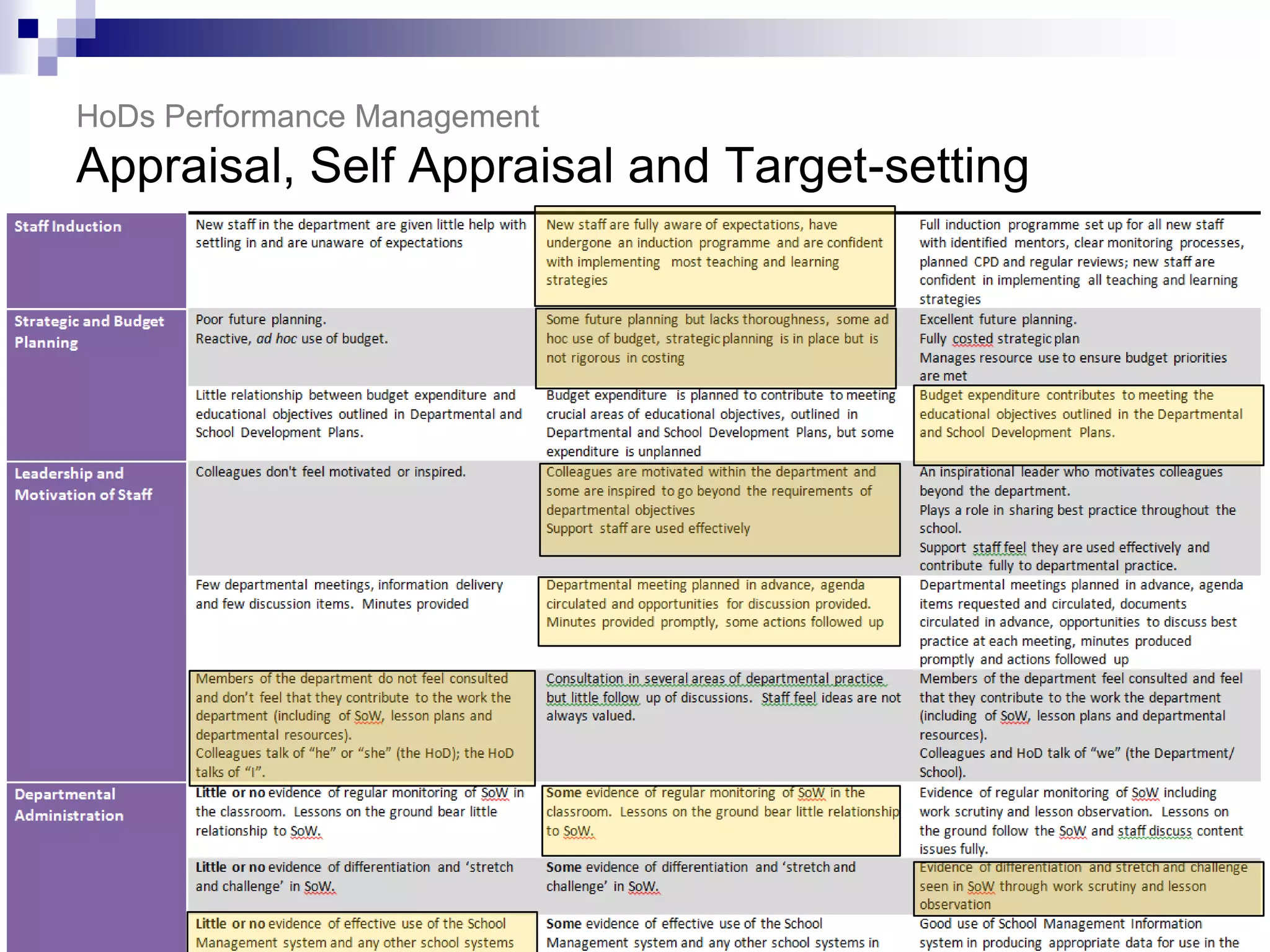Select highlighted cell 'Some evidence of regular monitoring of SoW'
The width and height of the screenshot is (1270, 952).
click(x=721, y=821)
